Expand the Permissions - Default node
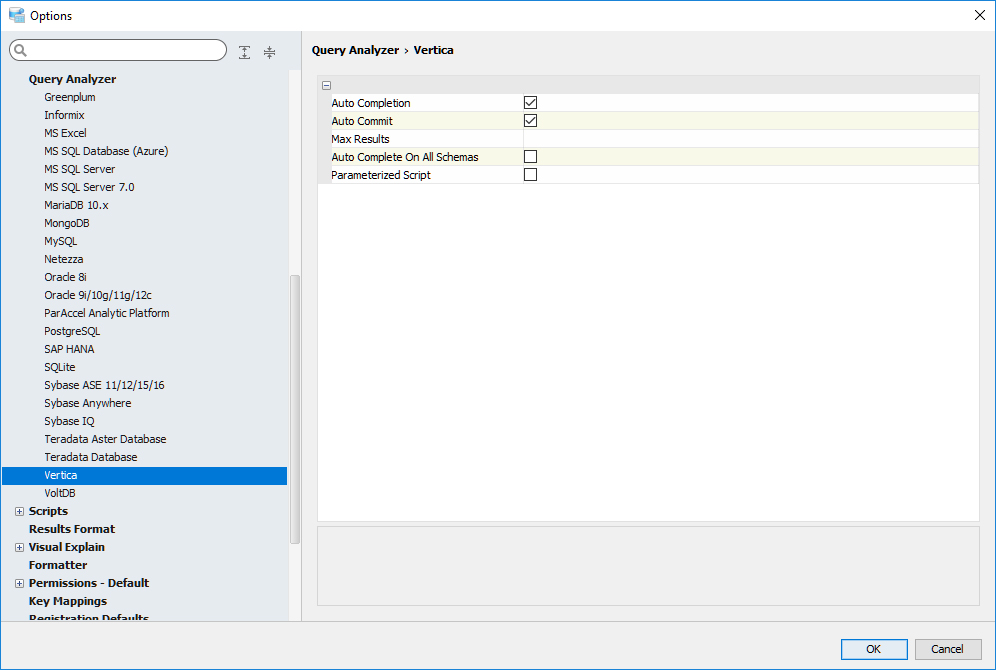The image size is (996, 670). pos(19,583)
